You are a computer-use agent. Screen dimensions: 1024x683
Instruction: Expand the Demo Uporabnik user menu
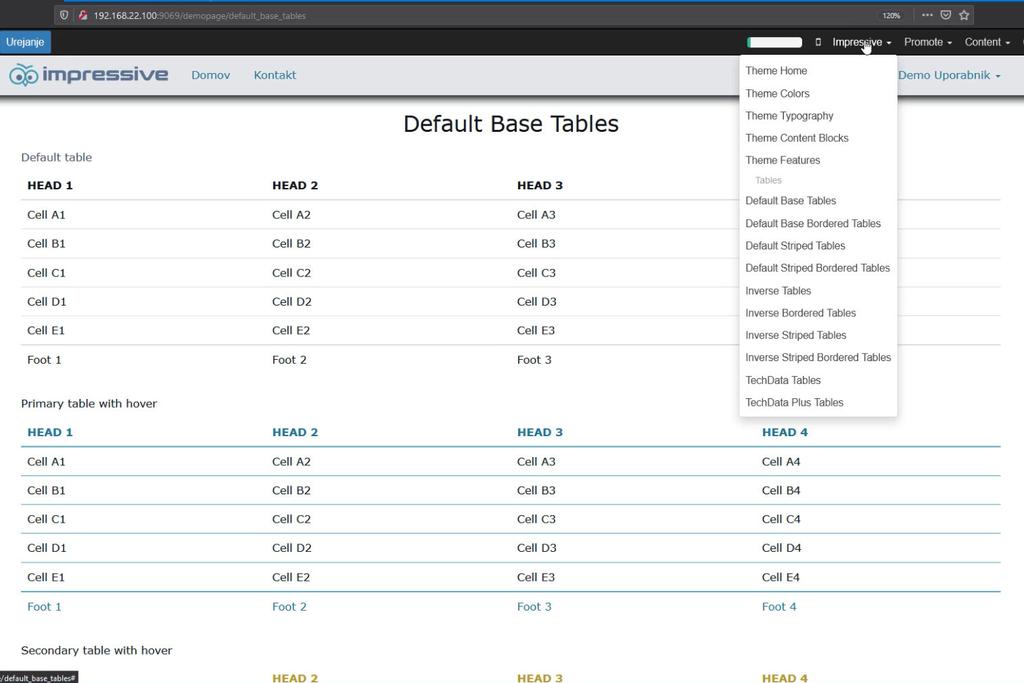(949, 75)
